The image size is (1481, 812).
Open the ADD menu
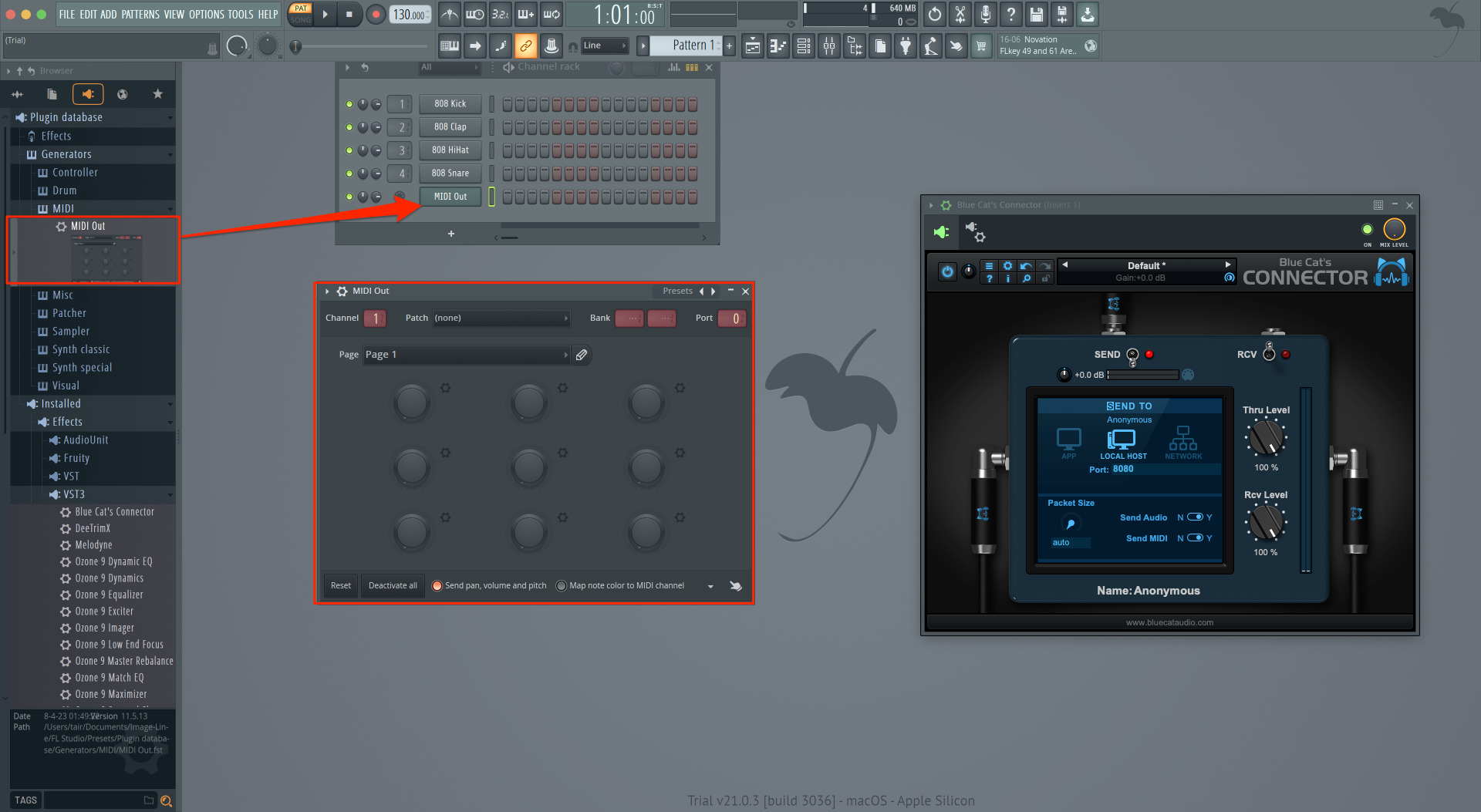click(x=109, y=15)
